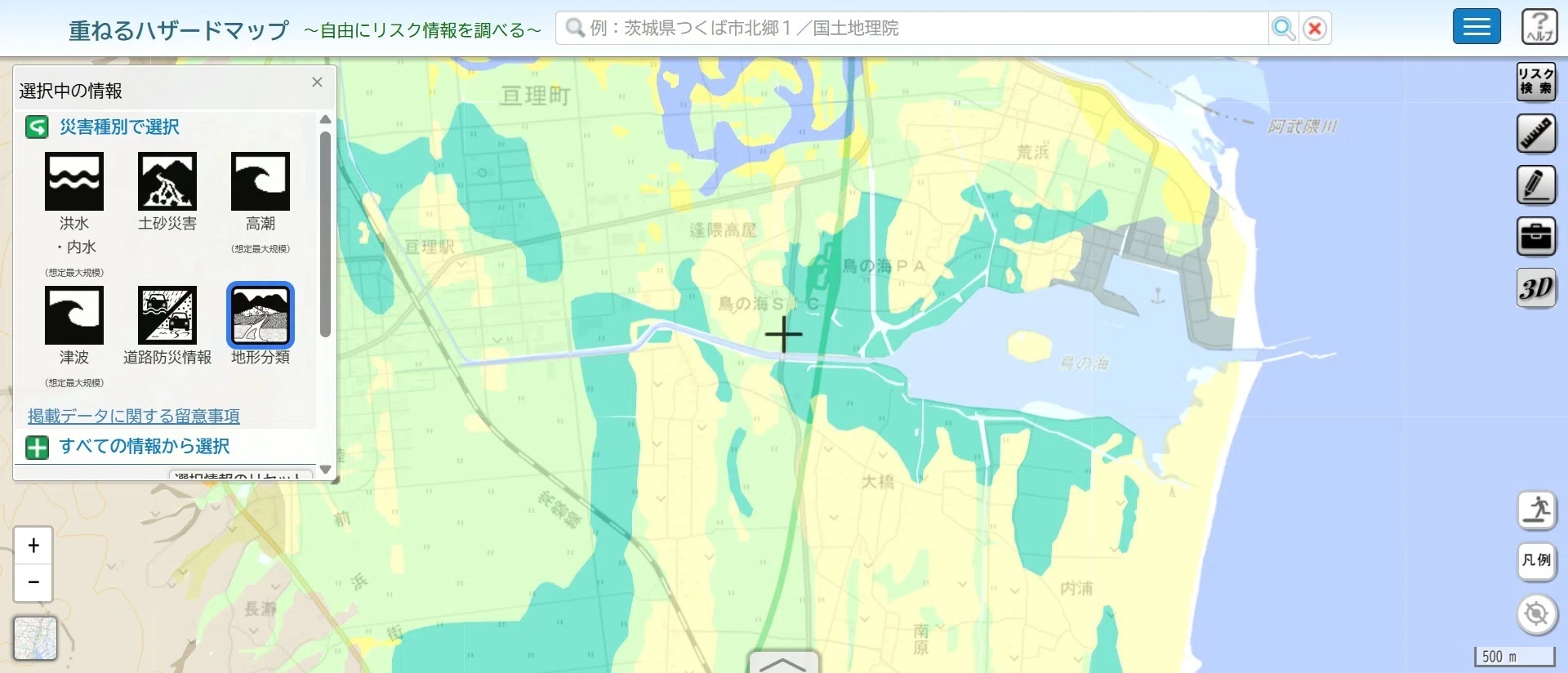Expand the bottom panel chevron

click(x=783, y=662)
